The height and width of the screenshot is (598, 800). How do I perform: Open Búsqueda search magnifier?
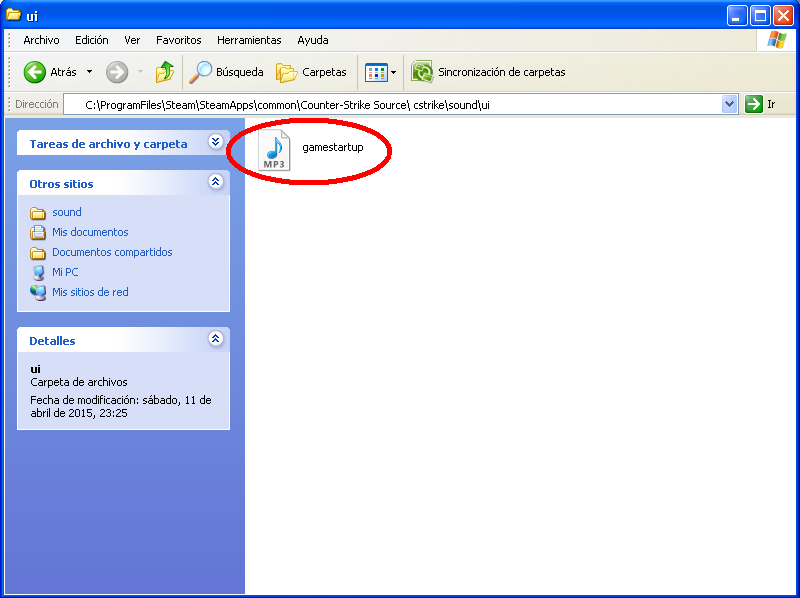[x=200, y=72]
